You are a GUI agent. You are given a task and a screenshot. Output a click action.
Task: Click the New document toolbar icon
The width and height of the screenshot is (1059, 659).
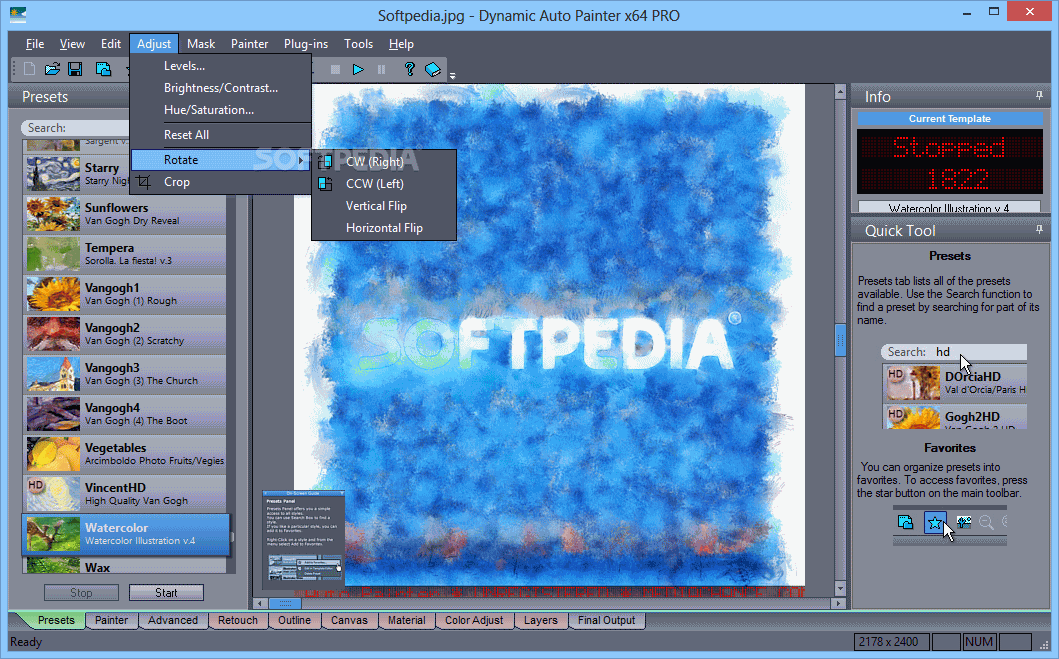tap(29, 69)
